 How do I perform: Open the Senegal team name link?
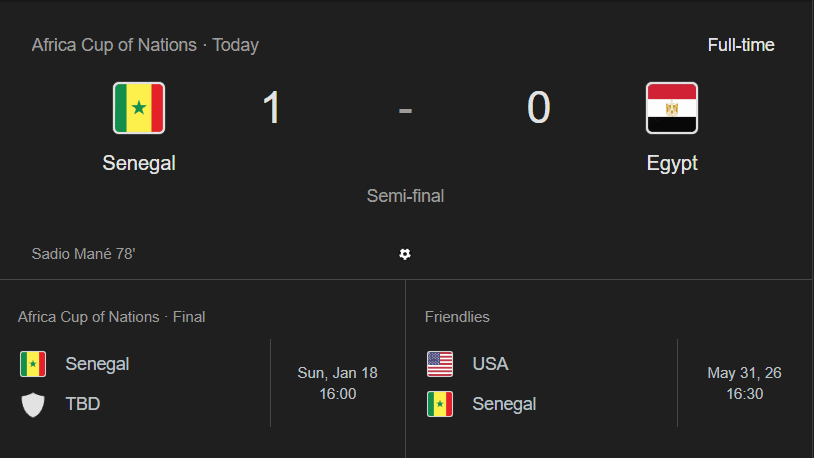coord(139,163)
